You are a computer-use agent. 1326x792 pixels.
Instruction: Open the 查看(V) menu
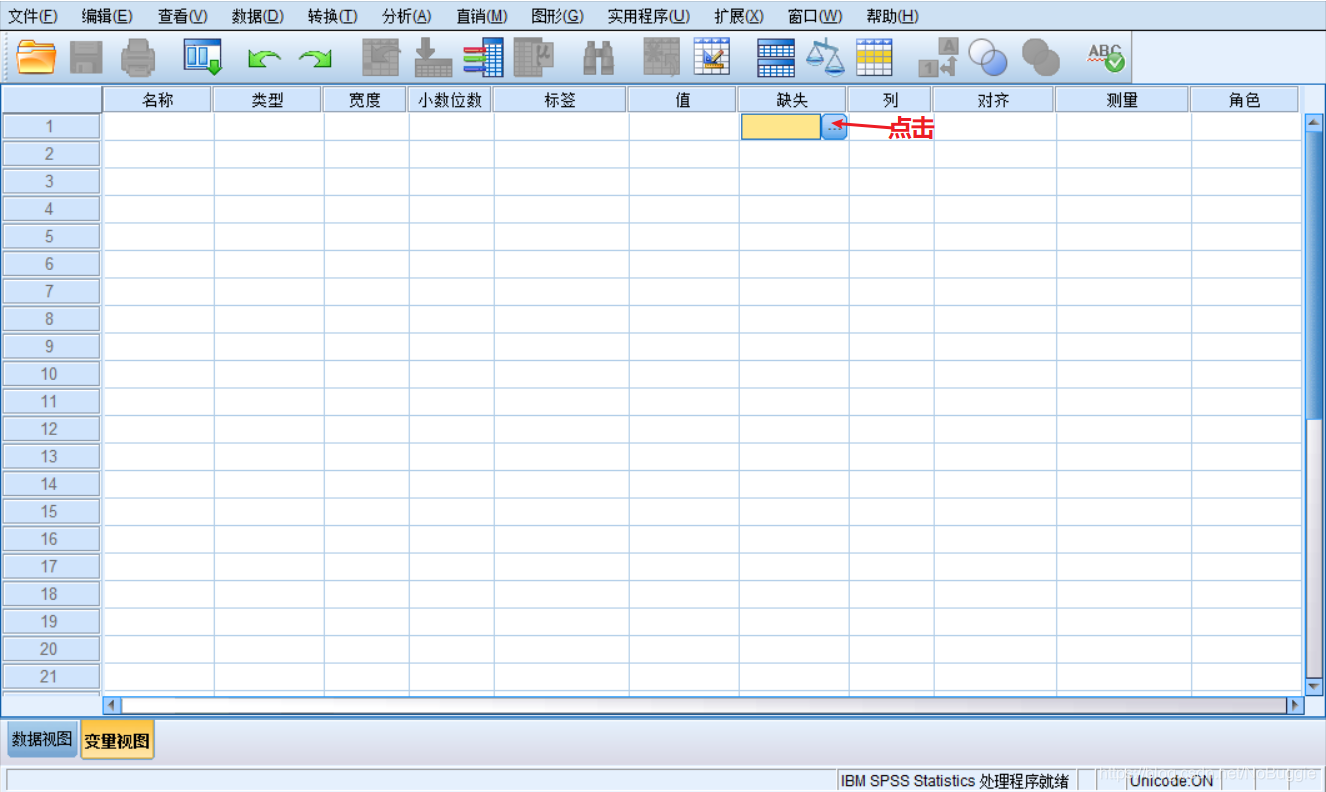pos(182,16)
